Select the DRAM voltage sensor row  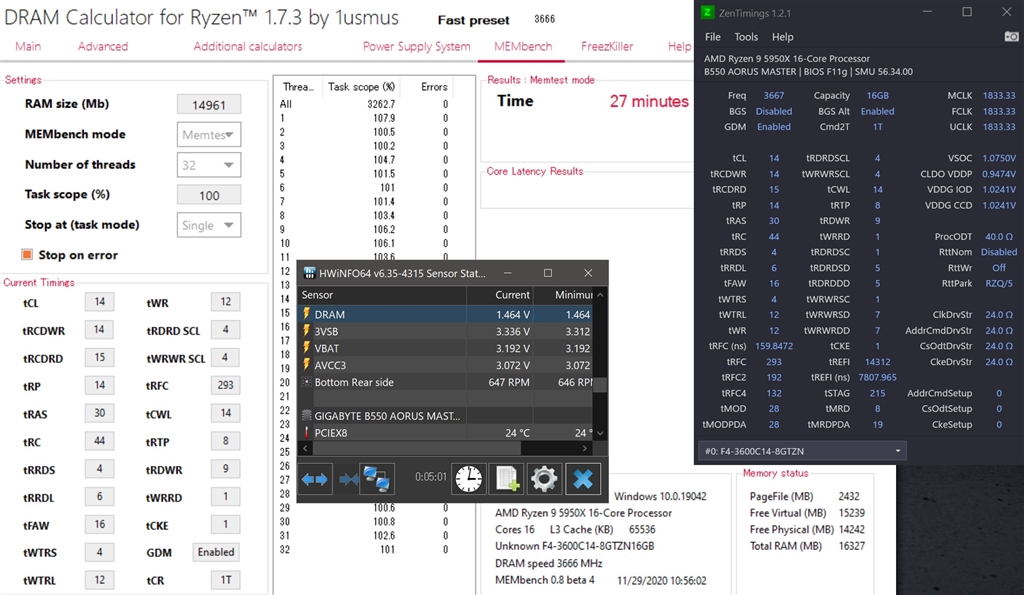447,314
